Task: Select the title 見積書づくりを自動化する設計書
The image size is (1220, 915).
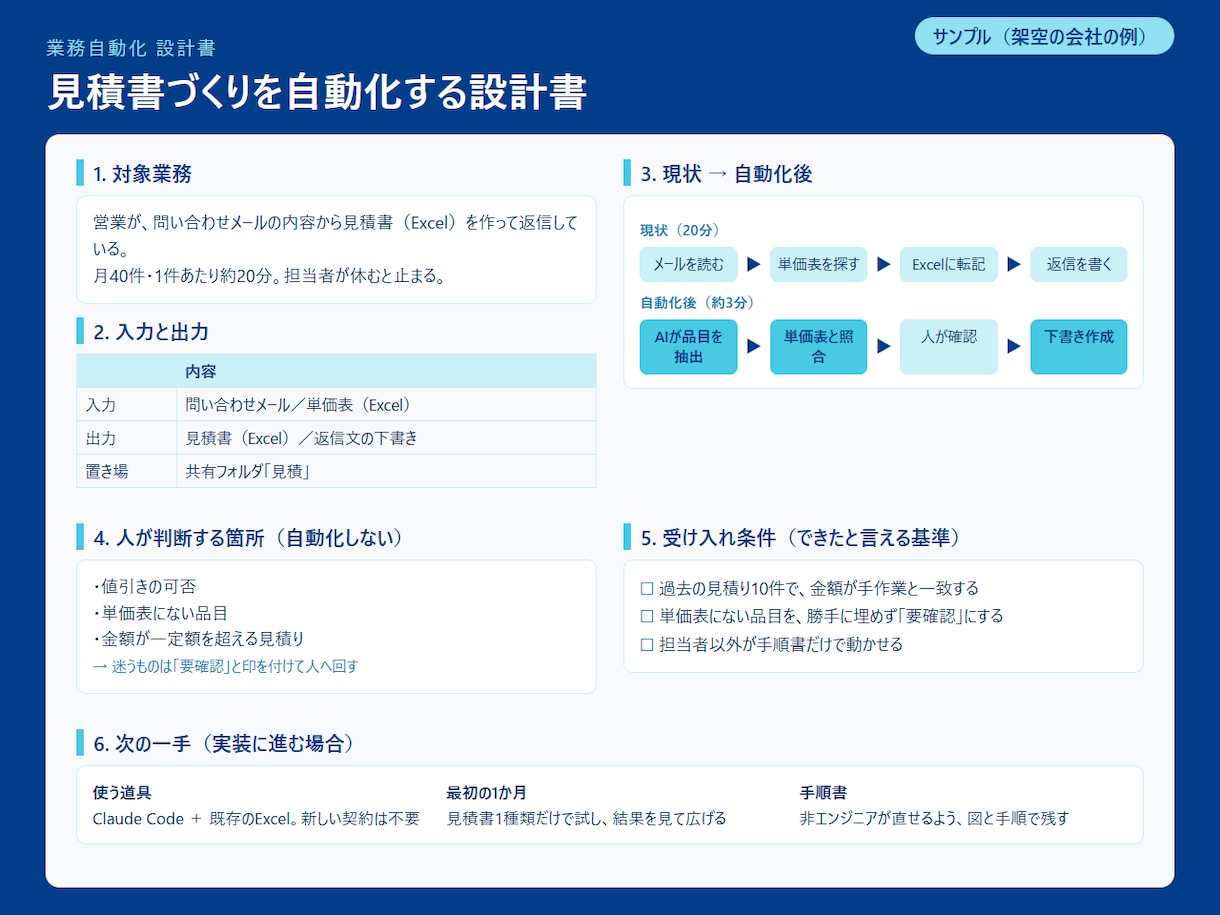Action: tap(317, 92)
